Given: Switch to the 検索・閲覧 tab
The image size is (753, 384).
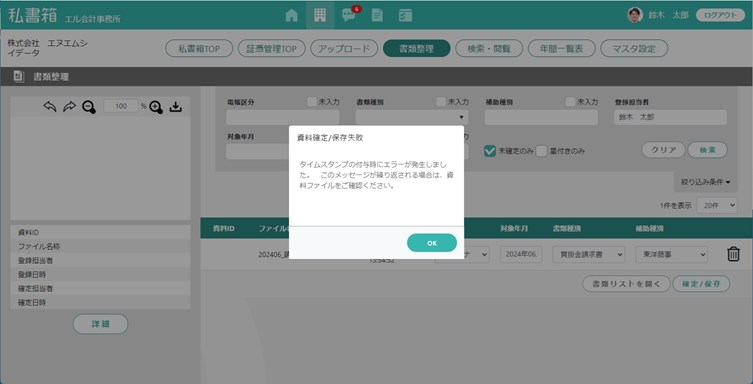Looking at the screenshot, I should [489, 48].
